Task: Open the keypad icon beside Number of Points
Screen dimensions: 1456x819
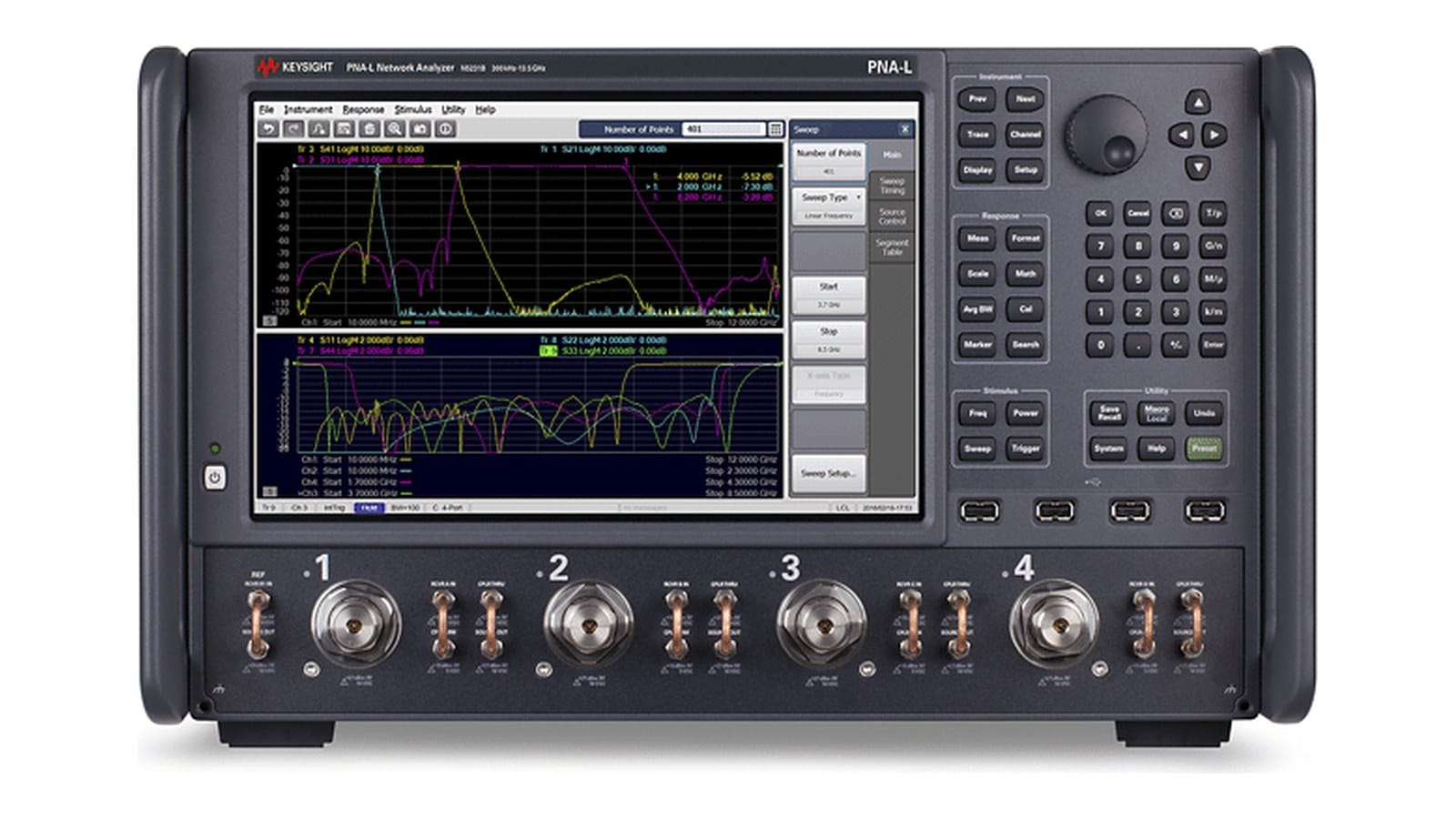Action: [775, 129]
